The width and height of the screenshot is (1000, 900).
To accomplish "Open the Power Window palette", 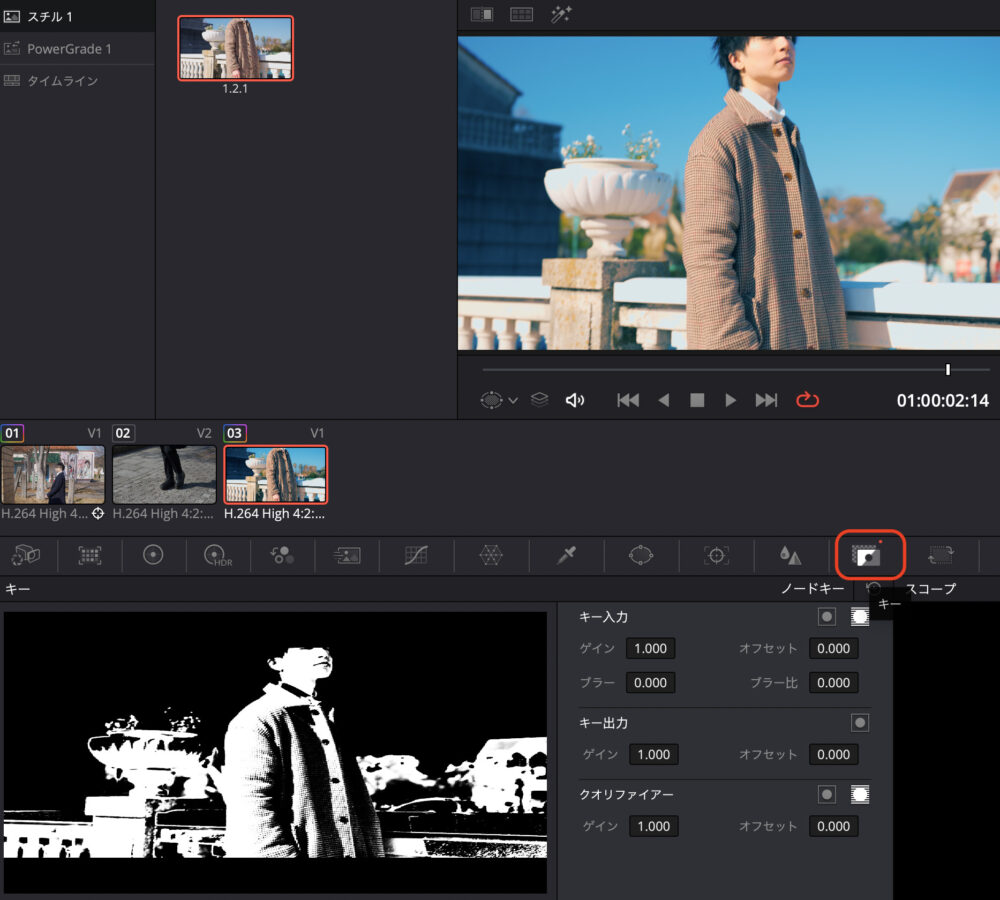I will point(640,555).
